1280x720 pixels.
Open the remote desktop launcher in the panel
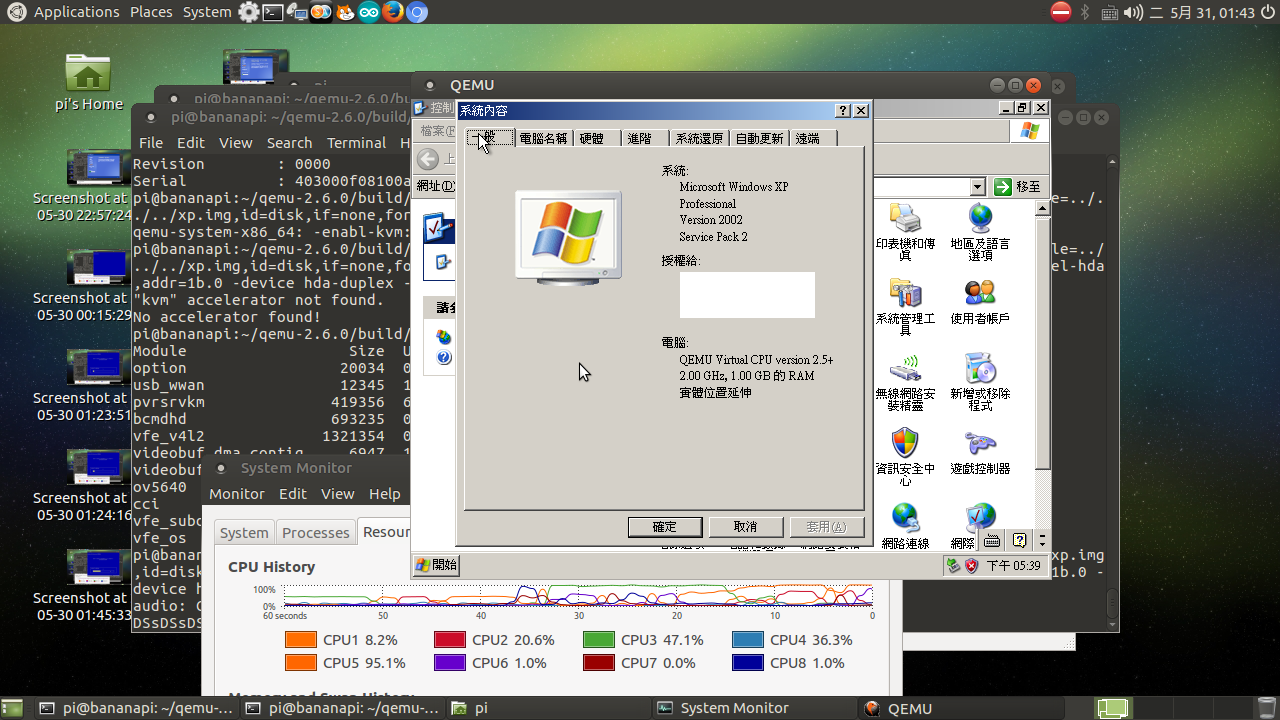296,12
